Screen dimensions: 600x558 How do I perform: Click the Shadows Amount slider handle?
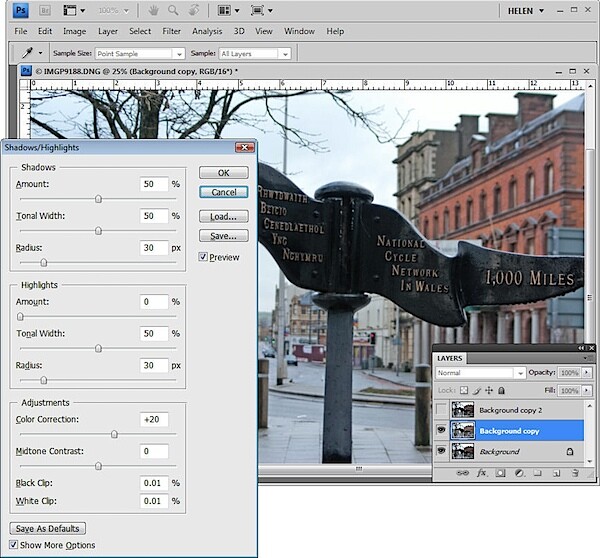[x=98, y=199]
